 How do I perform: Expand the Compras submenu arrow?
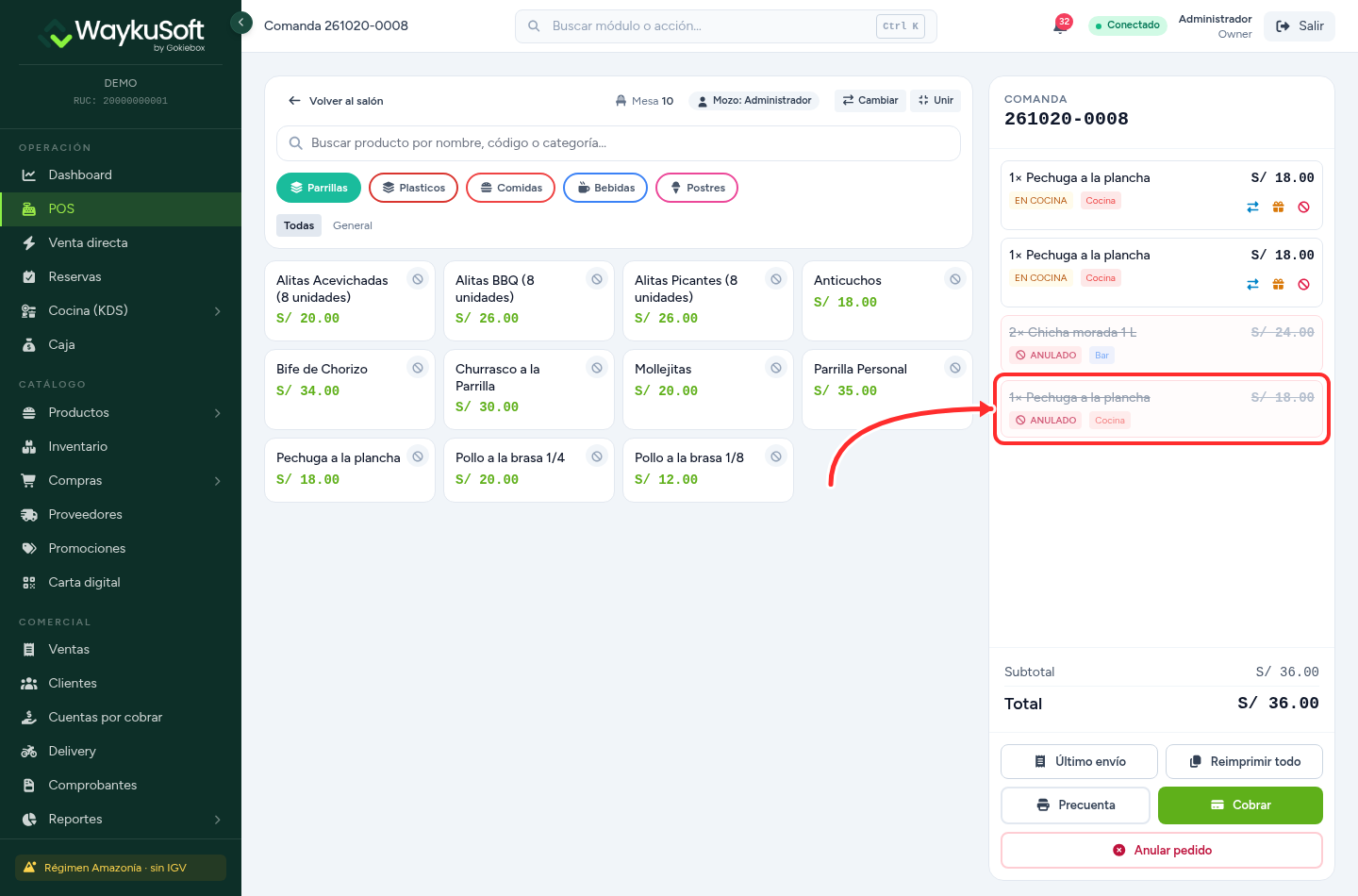click(x=218, y=480)
